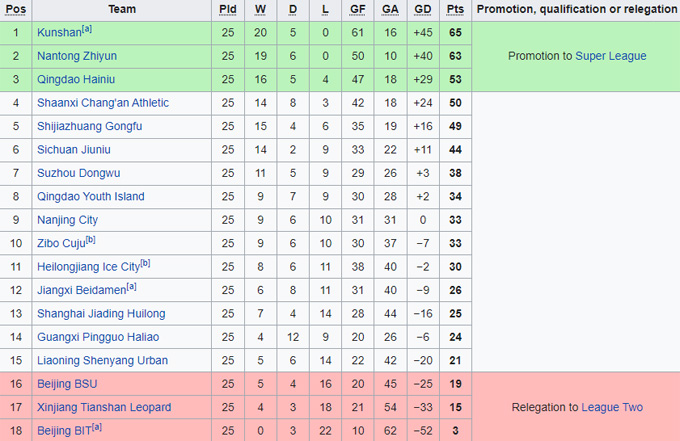
Task: Click the Sichuan Jiuniu link
Action: click(74, 150)
